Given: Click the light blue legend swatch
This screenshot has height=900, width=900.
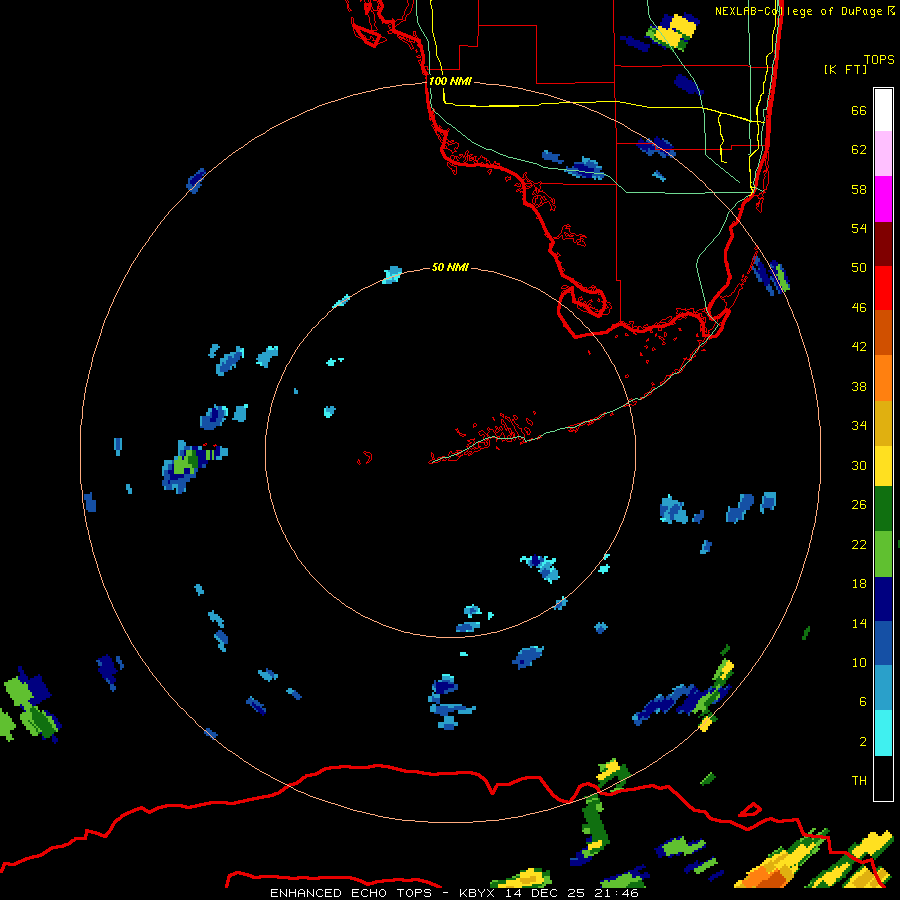Looking at the screenshot, I should click(x=883, y=688).
